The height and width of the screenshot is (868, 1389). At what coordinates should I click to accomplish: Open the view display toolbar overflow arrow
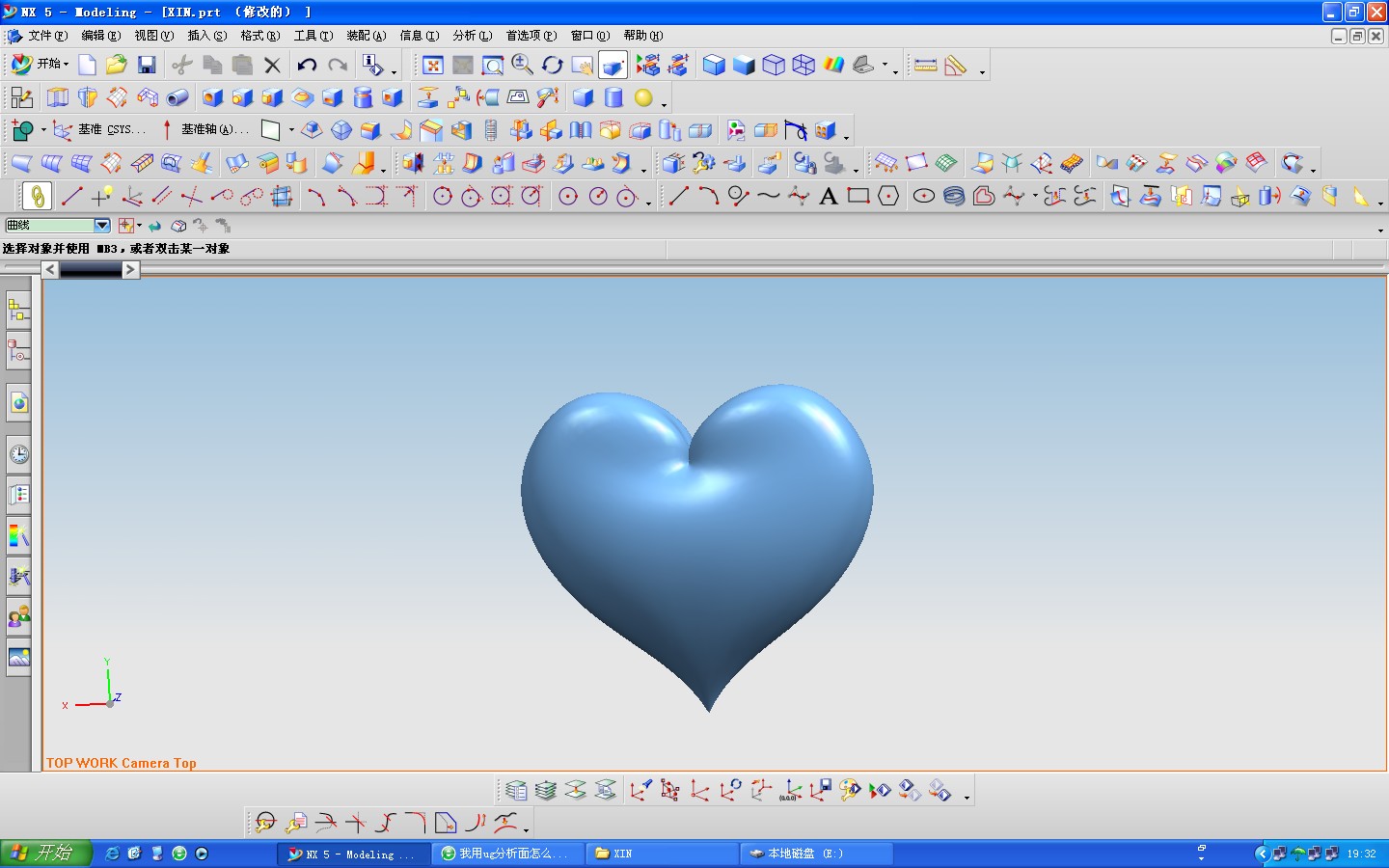[x=895, y=72]
